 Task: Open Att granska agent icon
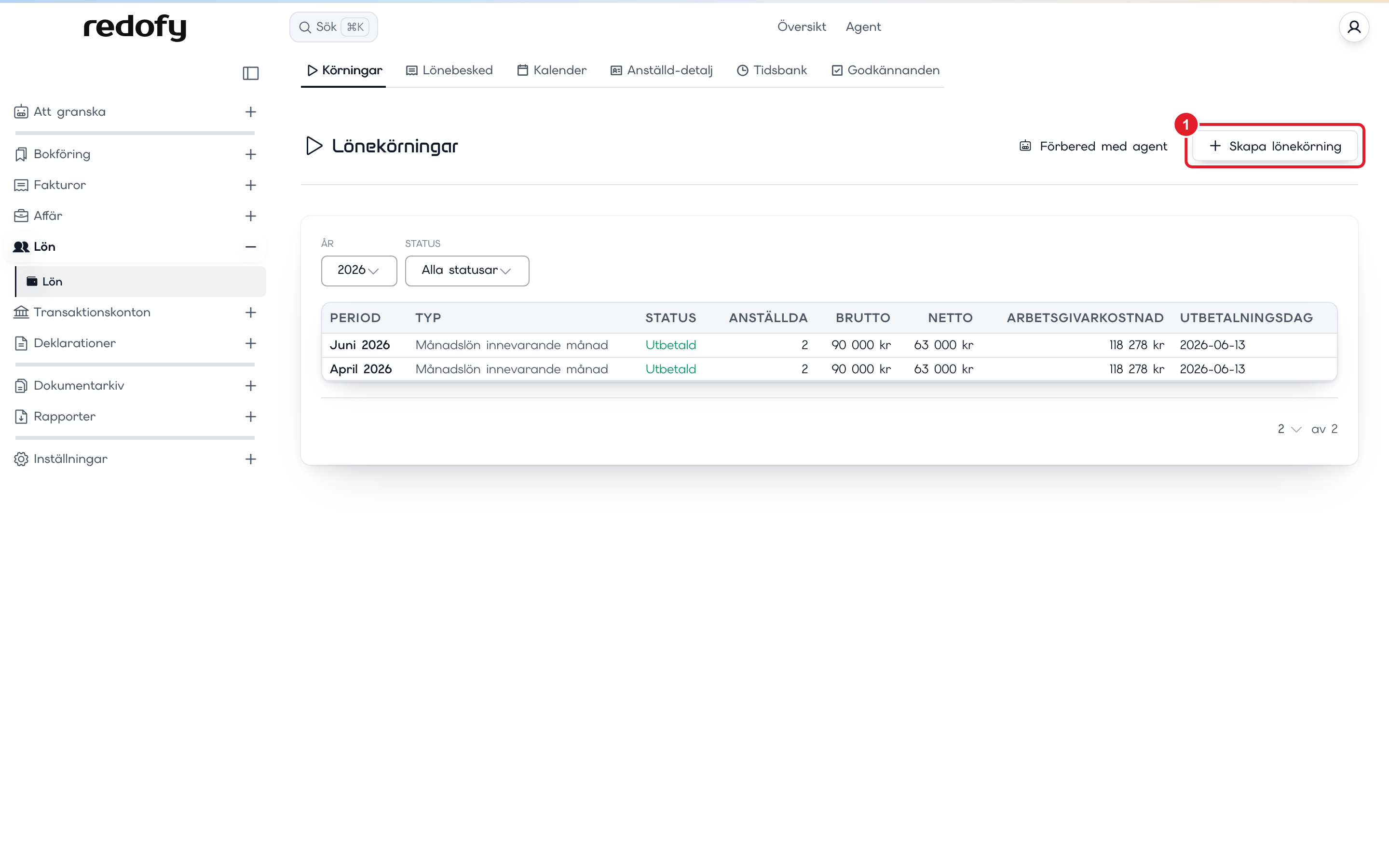click(21, 111)
